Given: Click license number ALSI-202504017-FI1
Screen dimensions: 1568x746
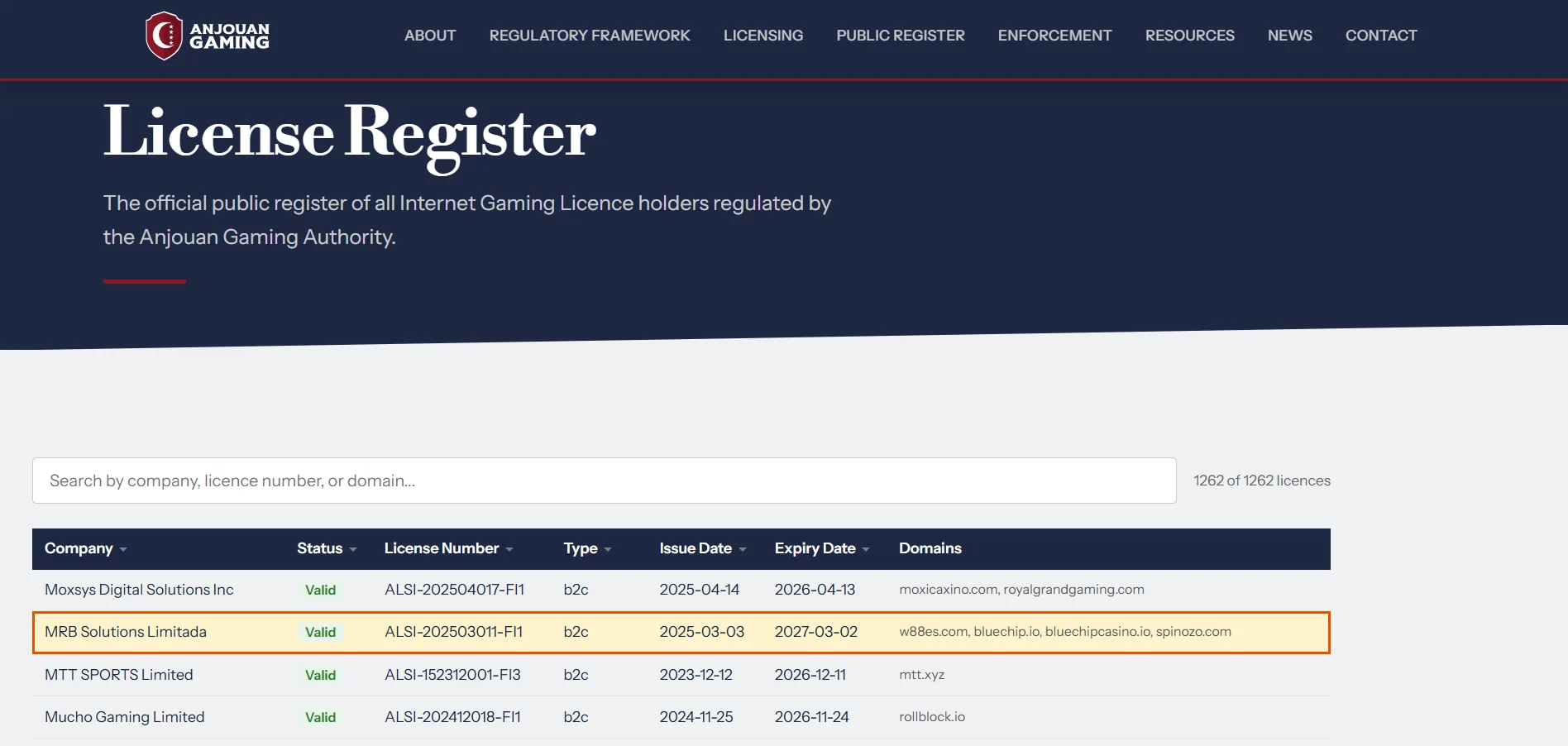Looking at the screenshot, I should (x=455, y=590).
